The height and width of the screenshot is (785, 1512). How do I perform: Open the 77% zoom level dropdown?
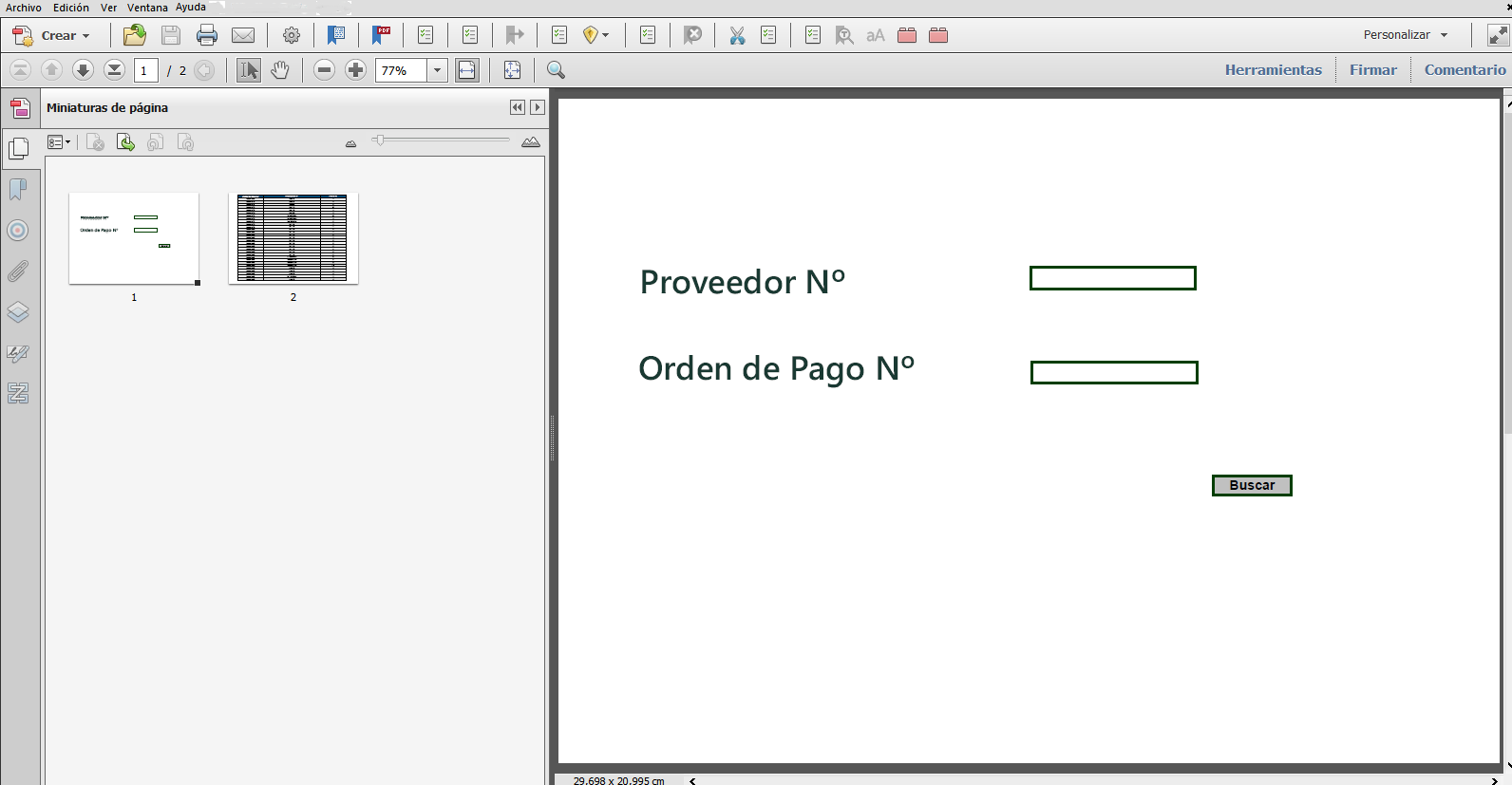click(437, 70)
